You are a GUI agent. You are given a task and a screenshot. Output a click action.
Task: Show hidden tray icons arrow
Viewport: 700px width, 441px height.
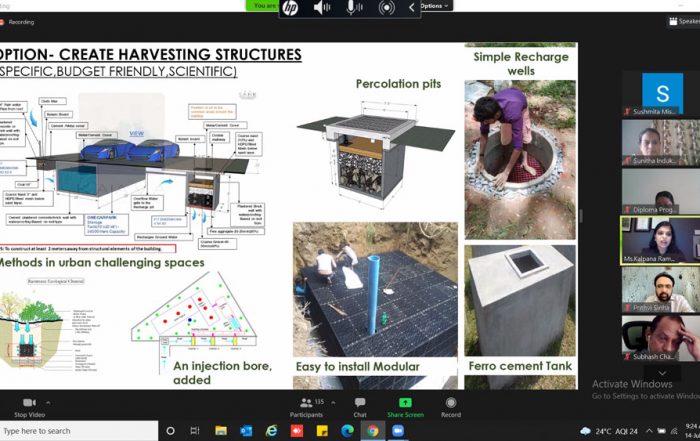(x=649, y=431)
